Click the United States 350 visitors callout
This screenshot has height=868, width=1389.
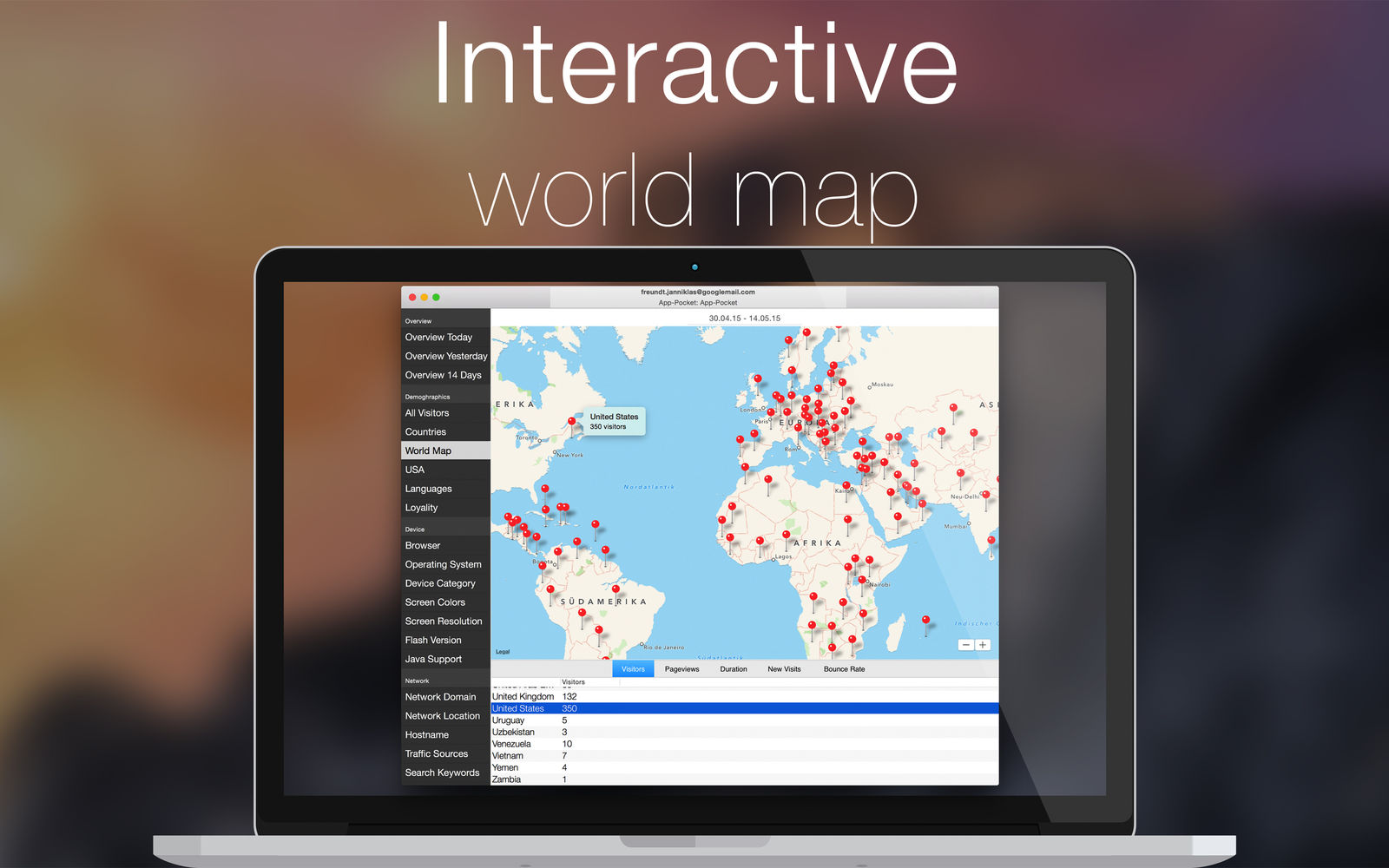click(x=614, y=421)
